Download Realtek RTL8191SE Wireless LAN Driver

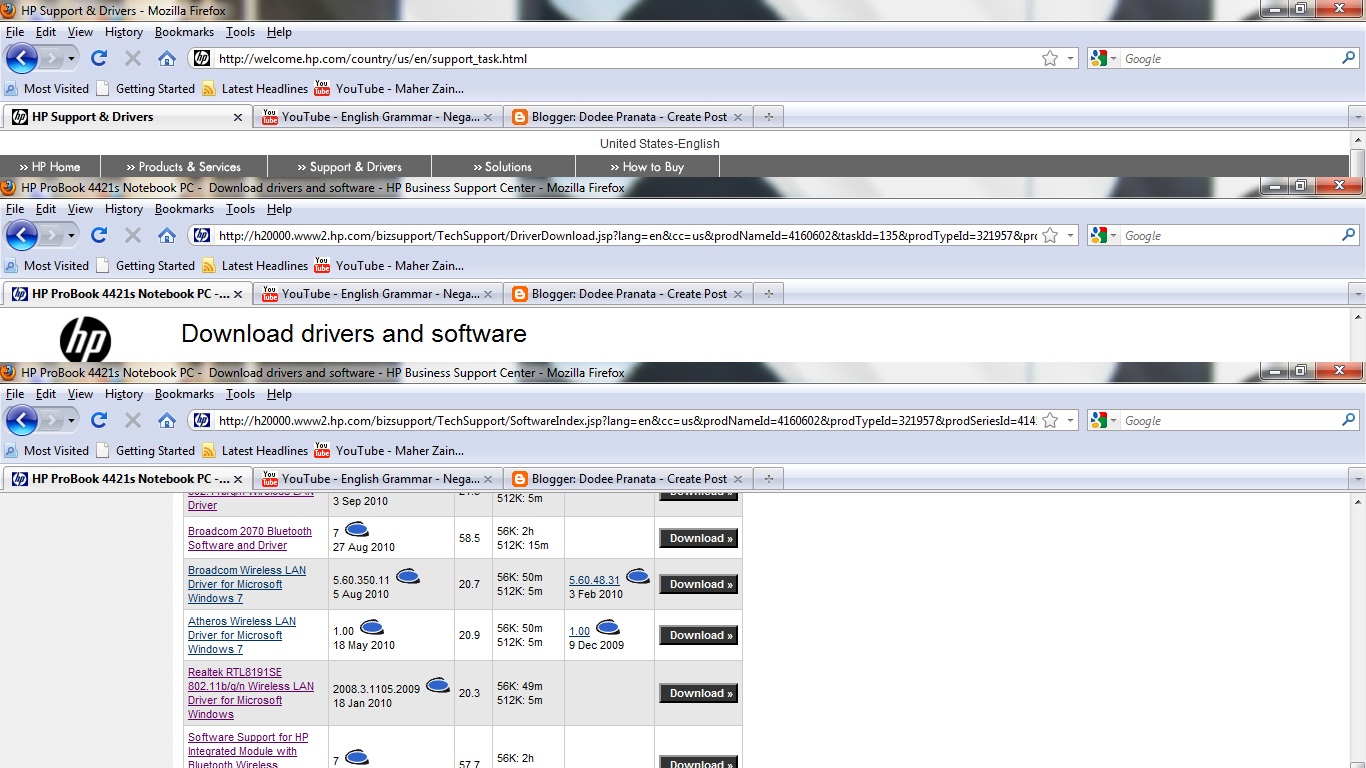pyautogui.click(x=698, y=693)
